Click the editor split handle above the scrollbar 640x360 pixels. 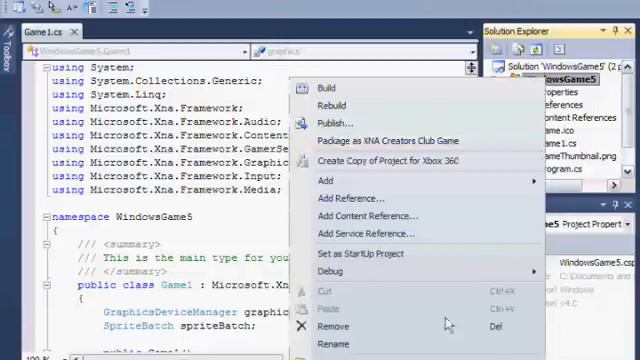point(471,68)
